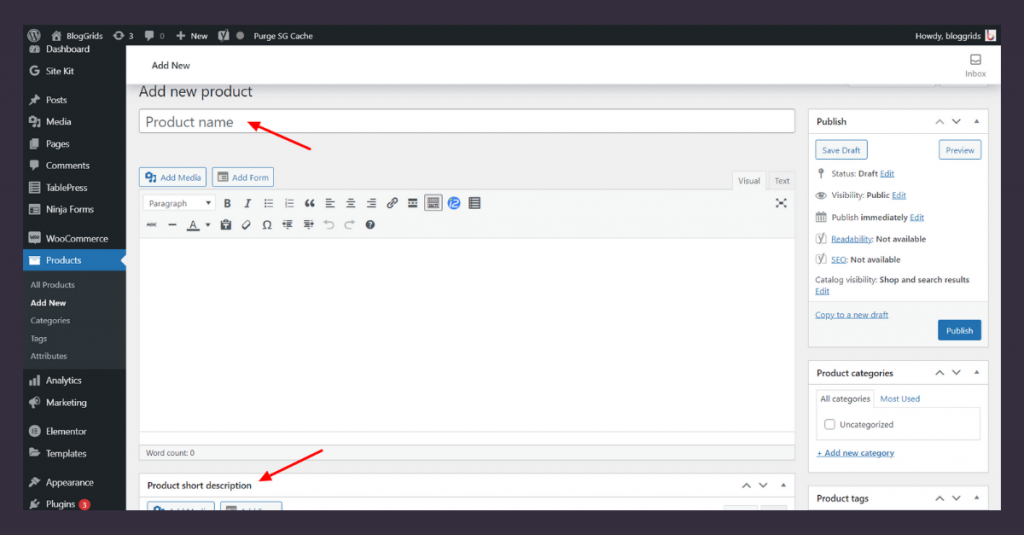Edit catalog visibility setting
The width and height of the screenshot is (1024, 535).
[x=822, y=291]
